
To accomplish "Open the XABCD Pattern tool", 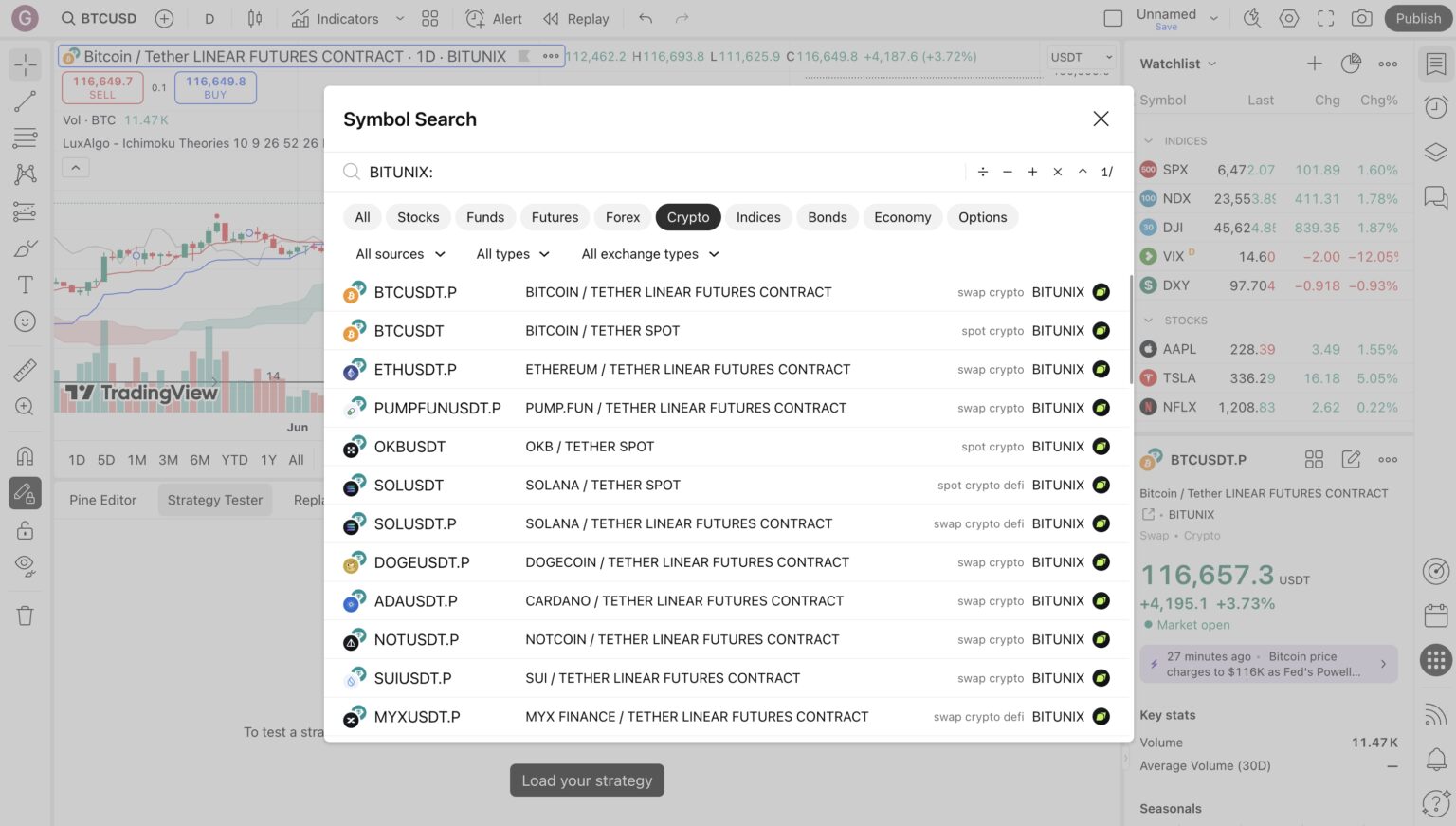I will 26,174.
